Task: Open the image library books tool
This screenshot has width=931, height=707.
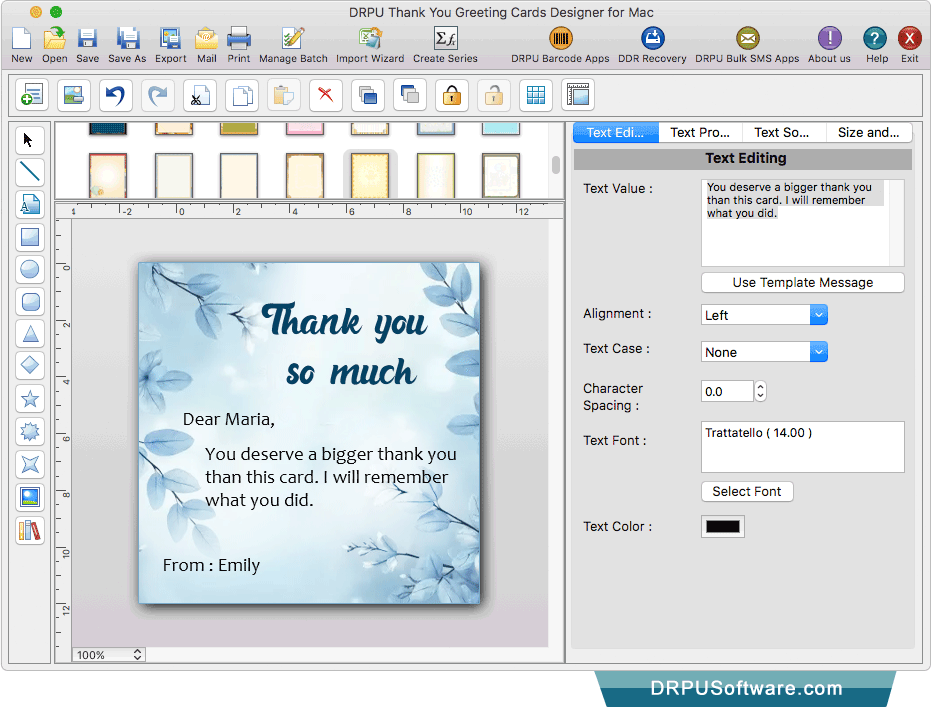Action: click(30, 530)
